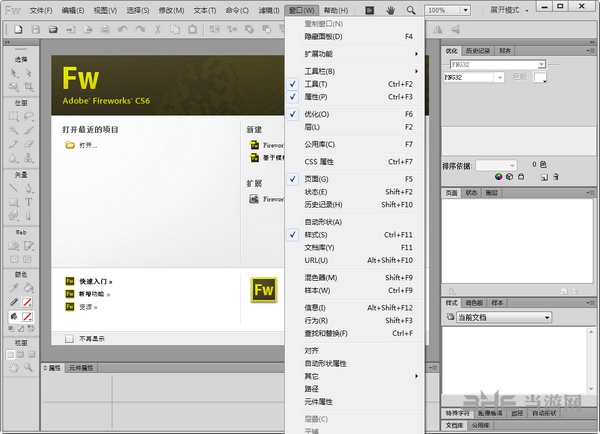
Task: Select the Blur tool
Action: 14,158
